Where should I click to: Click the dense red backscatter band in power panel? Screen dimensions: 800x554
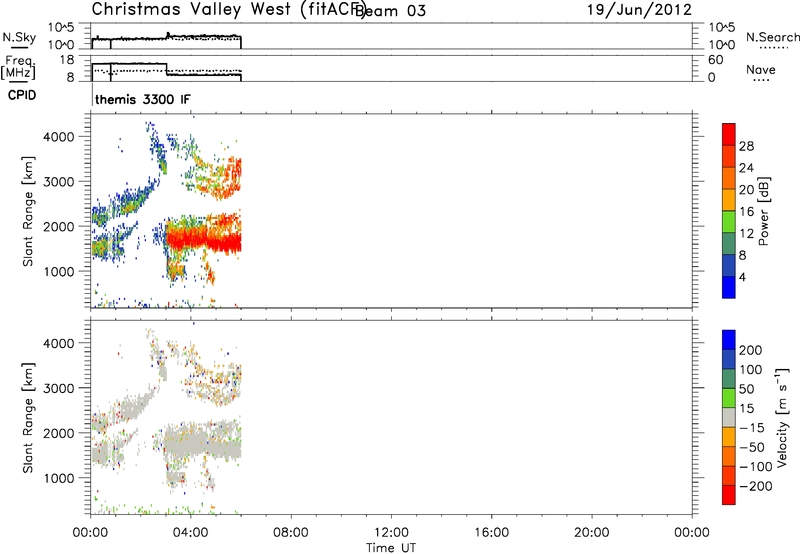(204, 240)
